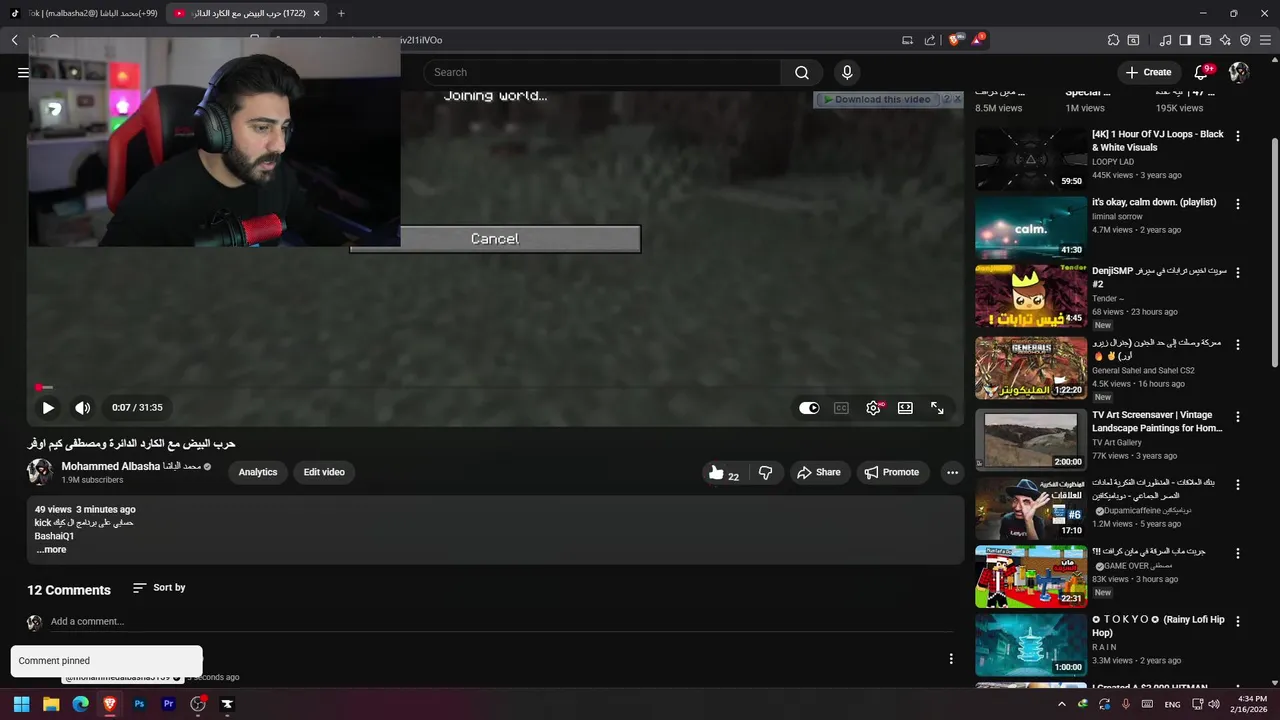1280x720 pixels.
Task: Open the browser extensions puzzle icon
Action: click(x=1113, y=40)
